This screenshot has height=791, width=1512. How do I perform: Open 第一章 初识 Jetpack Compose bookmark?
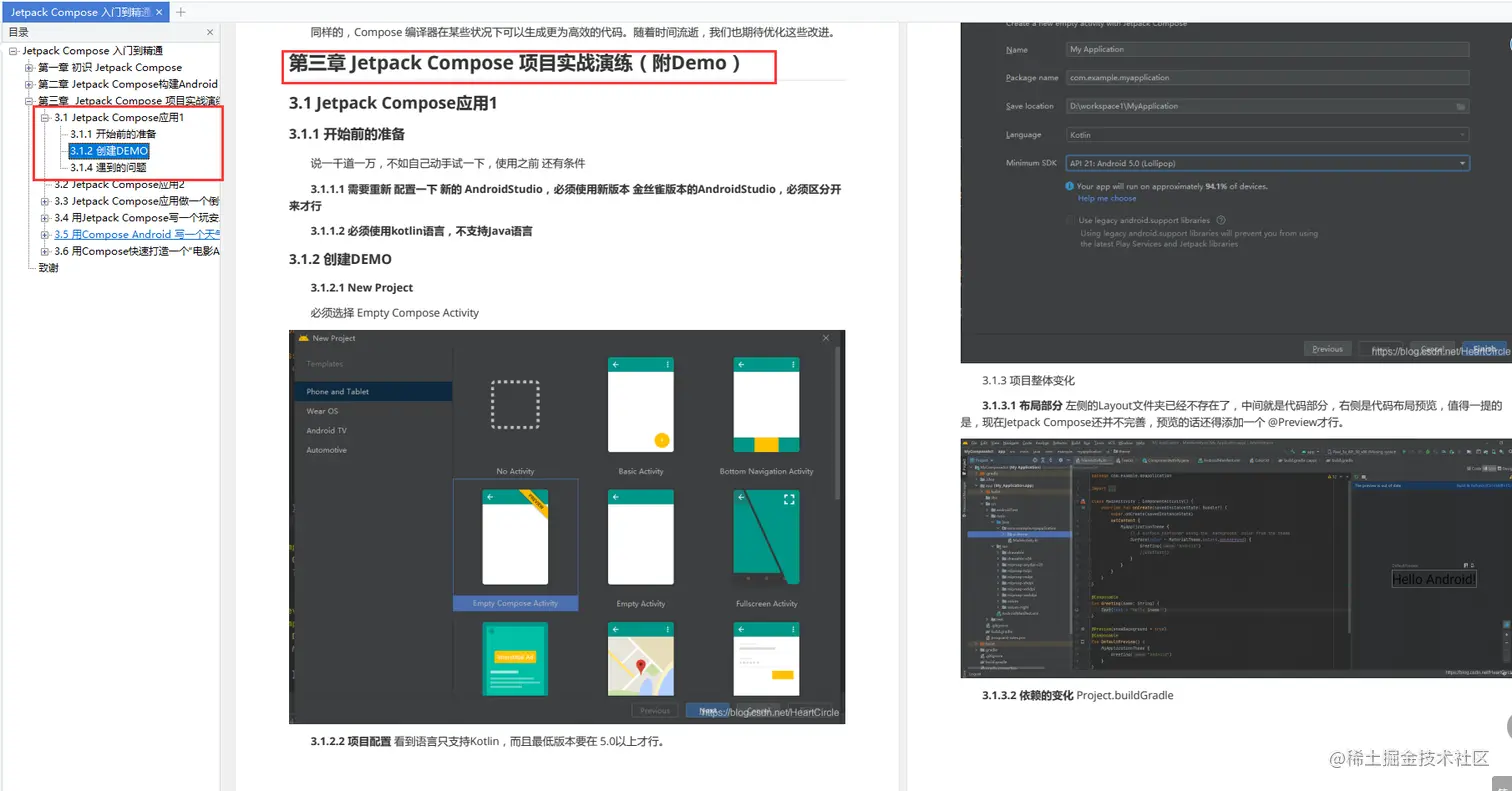(110, 67)
